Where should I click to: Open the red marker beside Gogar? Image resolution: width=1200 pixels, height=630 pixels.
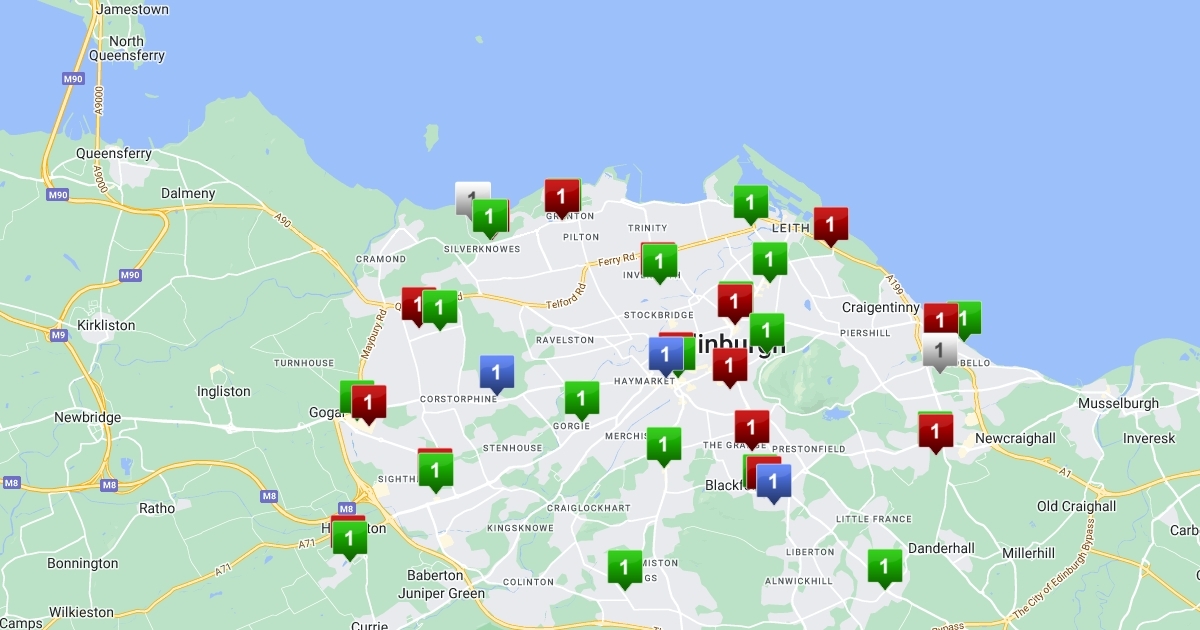pos(369,402)
